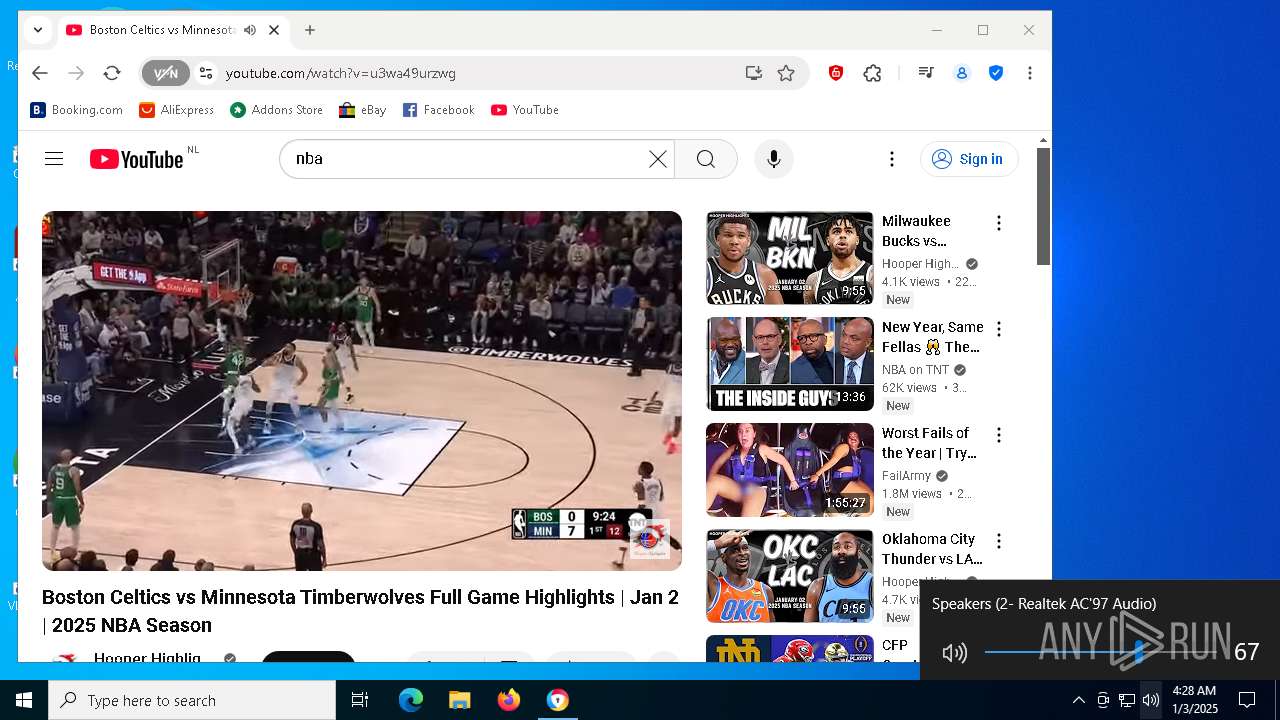Open Task View on taskbar
The image size is (1280, 720).
(360, 700)
